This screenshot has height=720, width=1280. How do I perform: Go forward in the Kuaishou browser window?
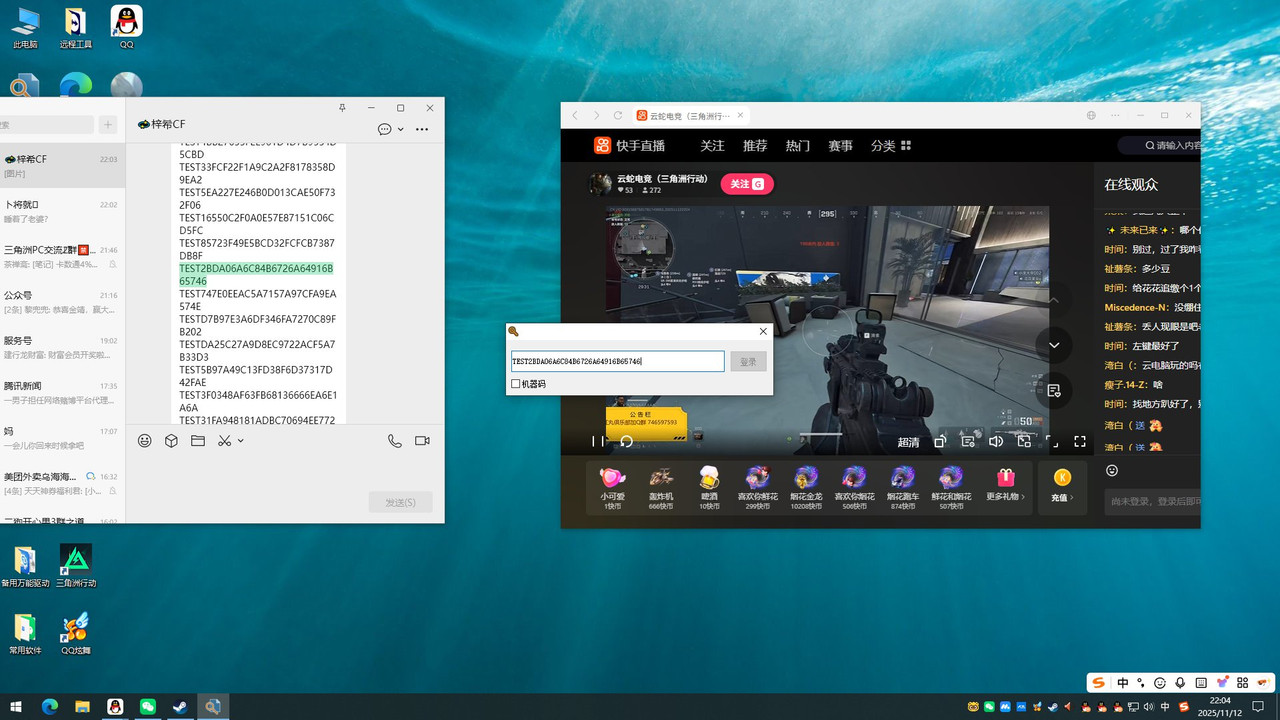597,115
